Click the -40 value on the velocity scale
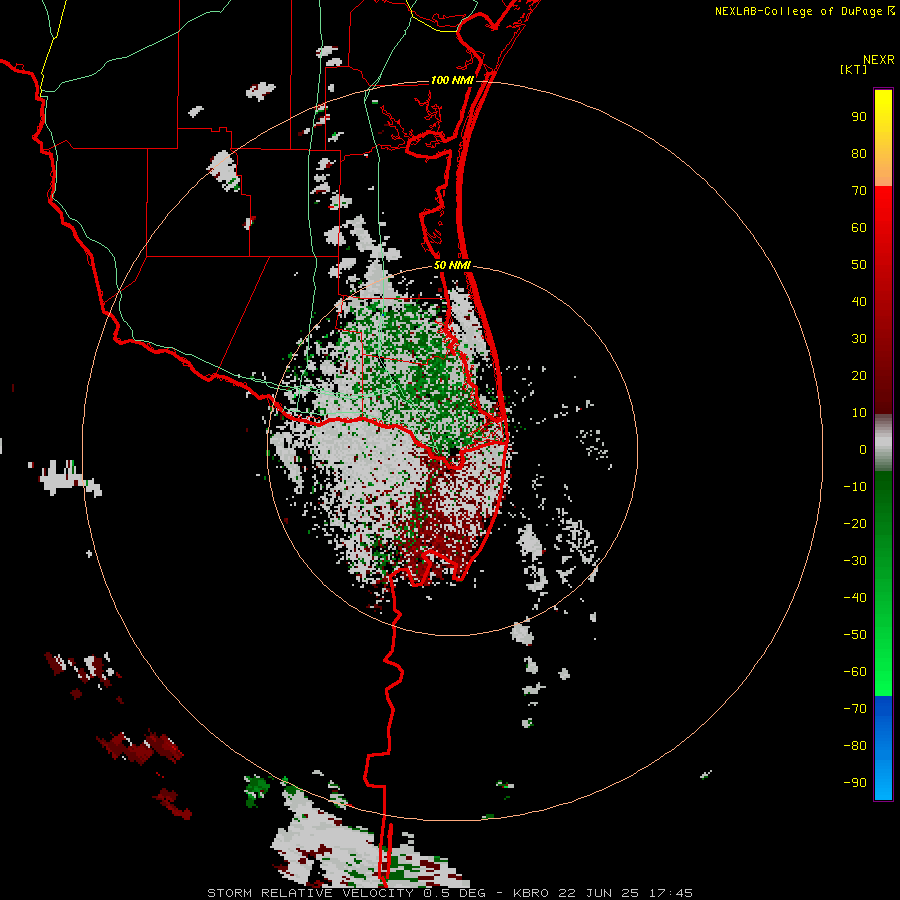Viewport: 900px width, 900px height. tap(855, 598)
